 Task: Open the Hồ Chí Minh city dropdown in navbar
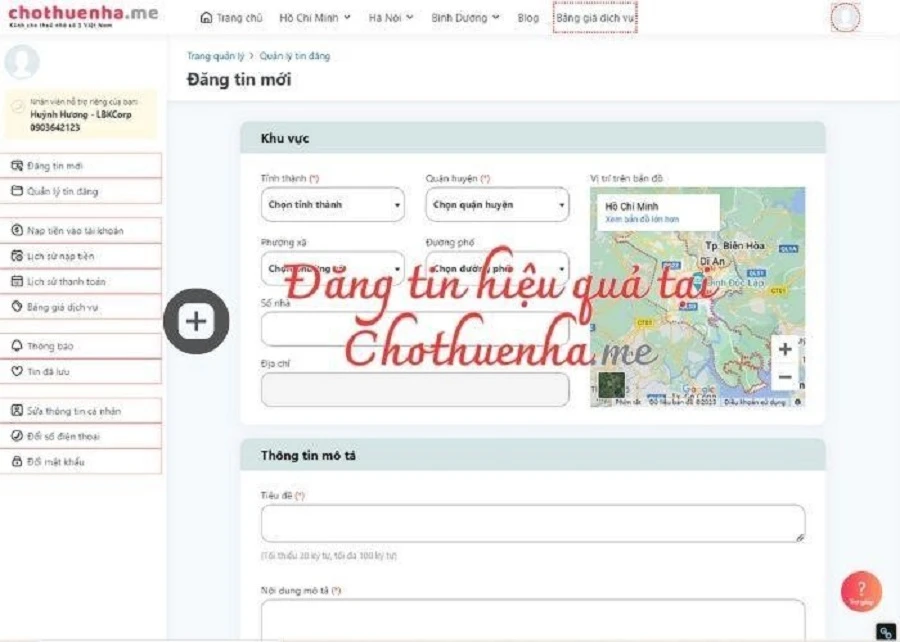click(312, 17)
